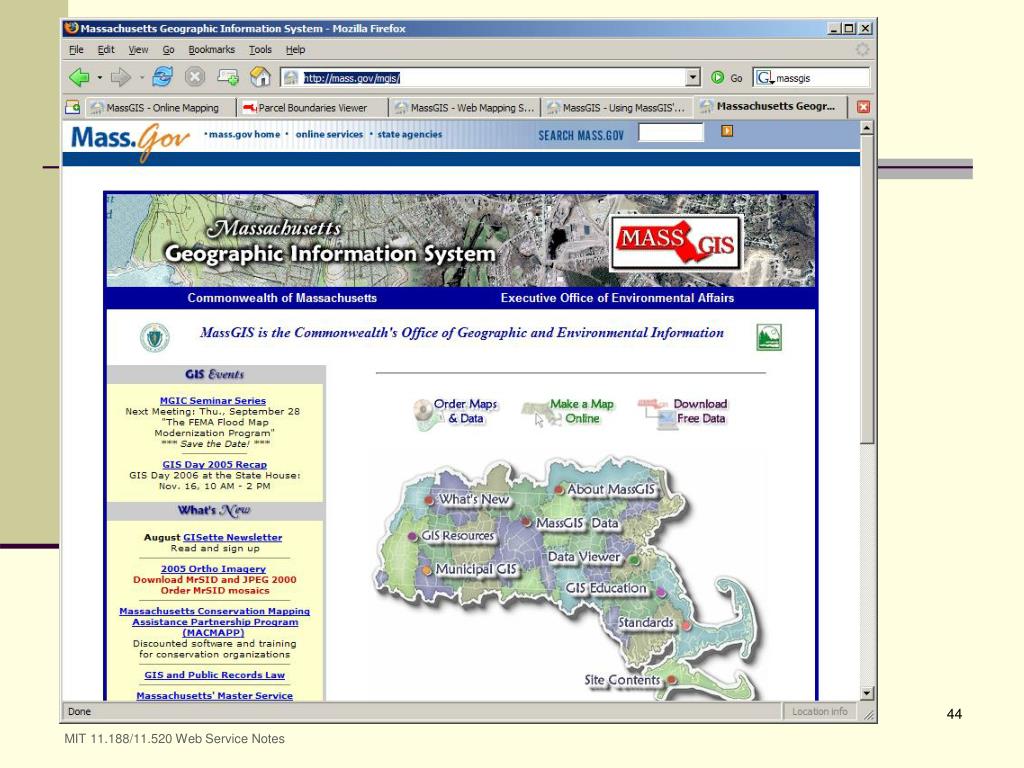Open GIS and Public Records Law link
This screenshot has height=768, width=1024.
214,675
